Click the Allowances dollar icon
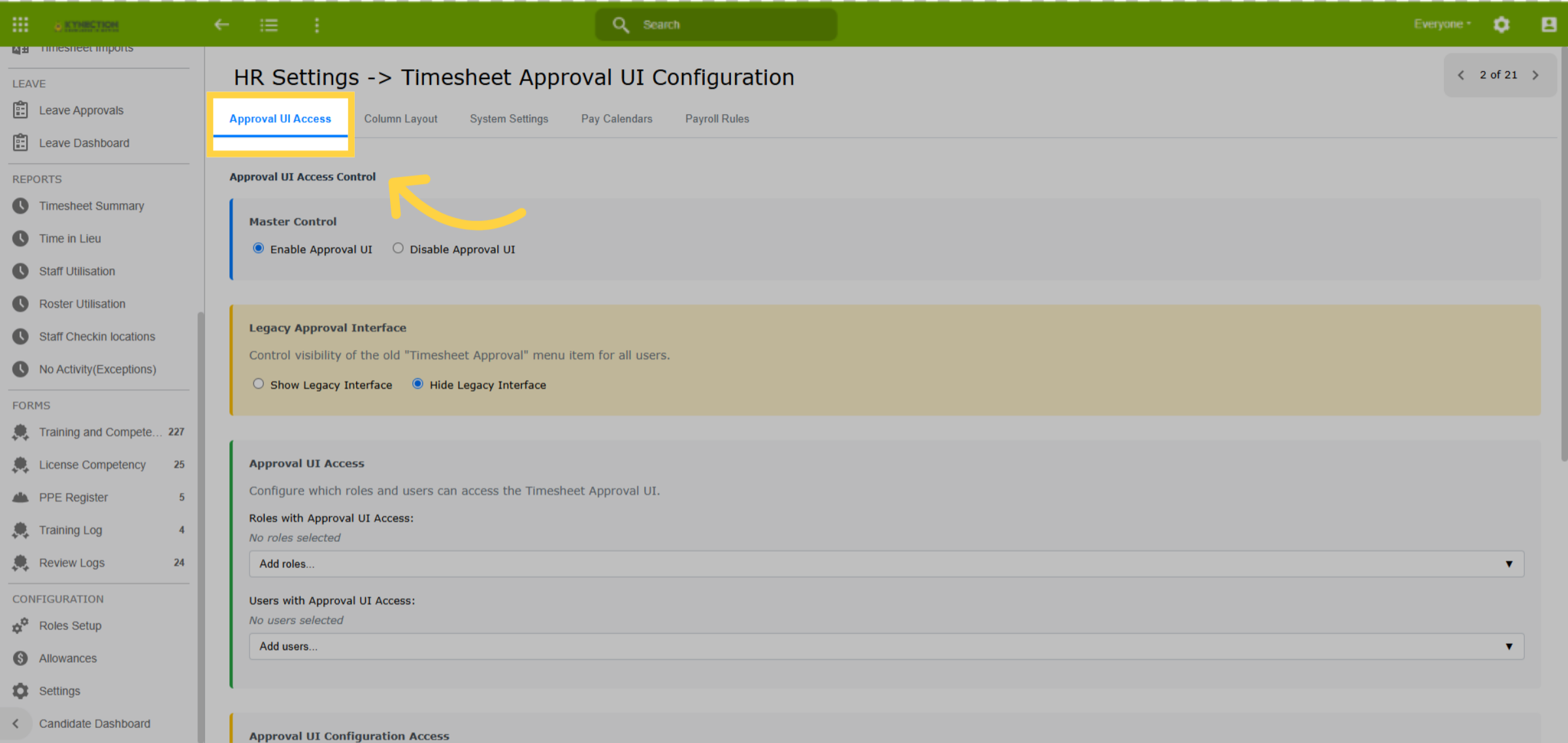Viewport: 1568px width, 743px height. tap(20, 658)
